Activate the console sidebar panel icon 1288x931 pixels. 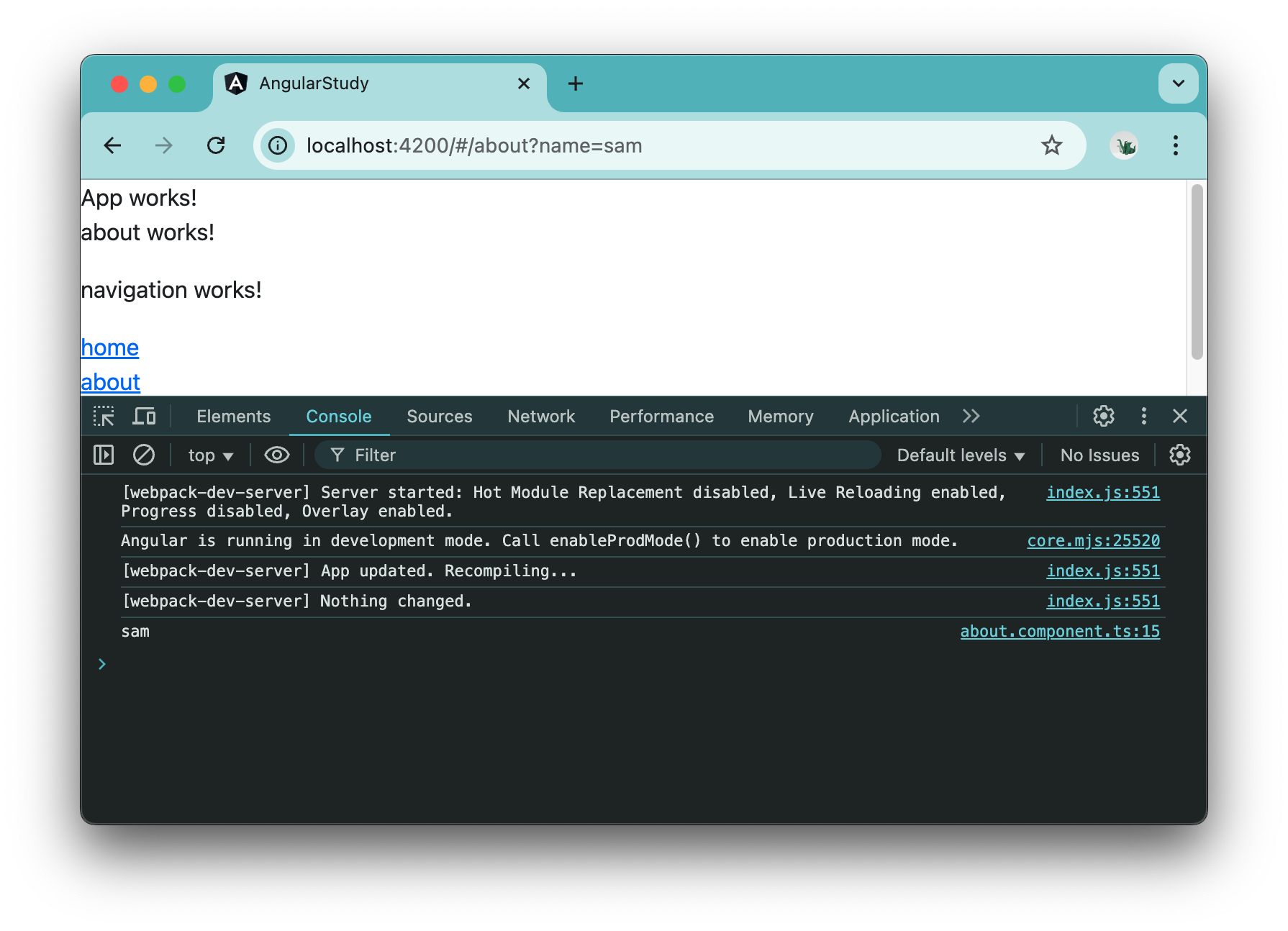pos(103,455)
